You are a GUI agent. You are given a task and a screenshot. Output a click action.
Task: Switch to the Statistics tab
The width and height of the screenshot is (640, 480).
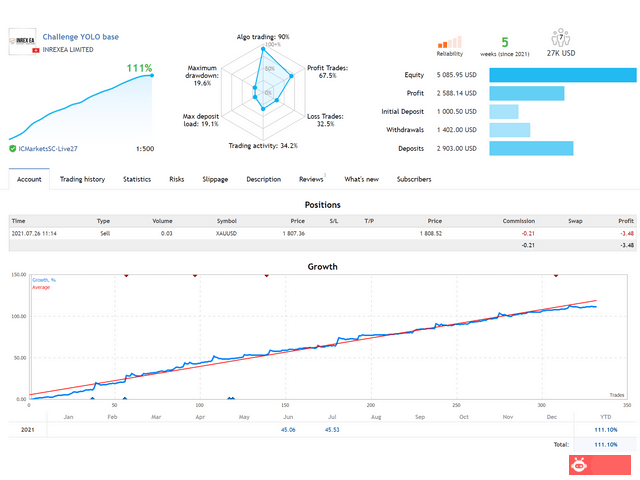tap(137, 179)
